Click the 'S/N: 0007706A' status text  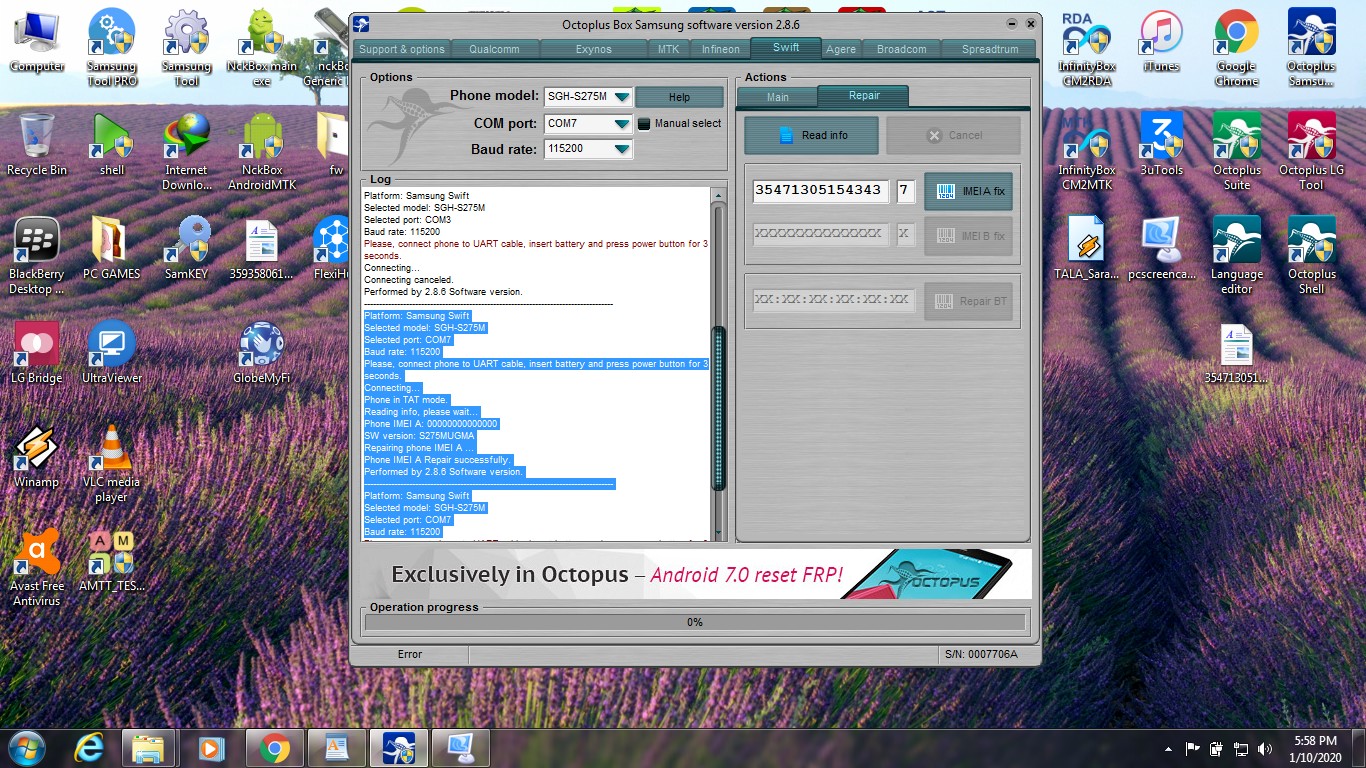(980, 654)
